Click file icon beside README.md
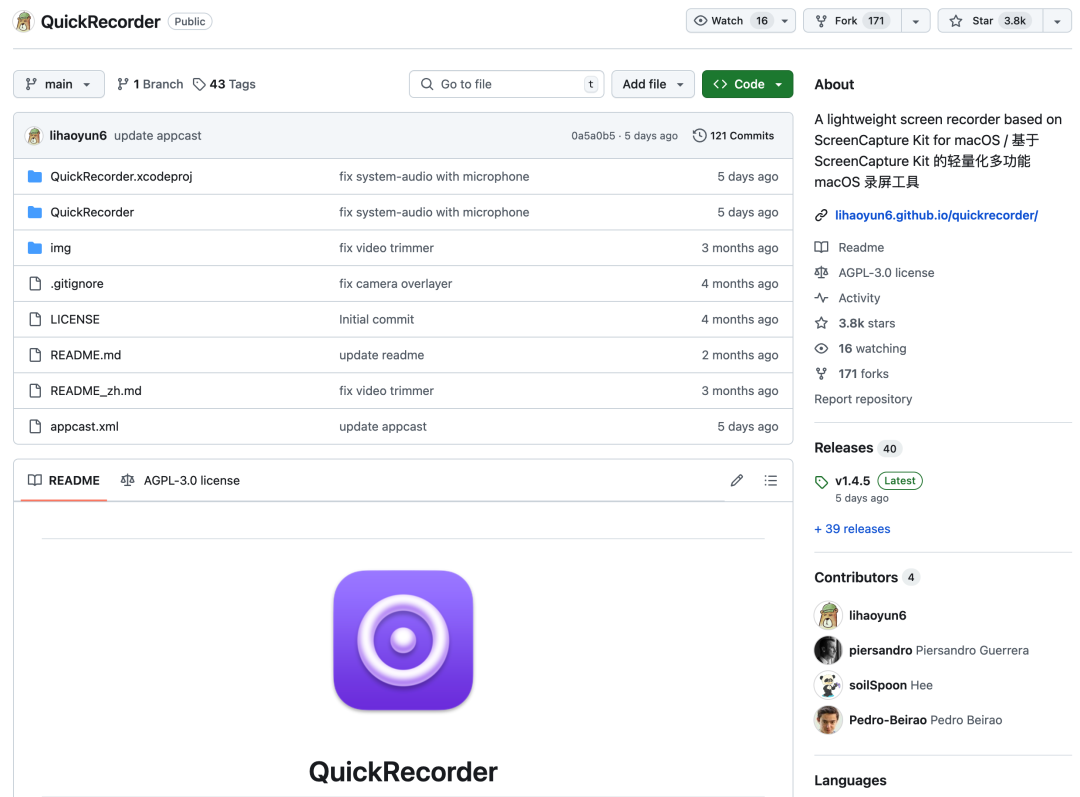 pos(35,355)
